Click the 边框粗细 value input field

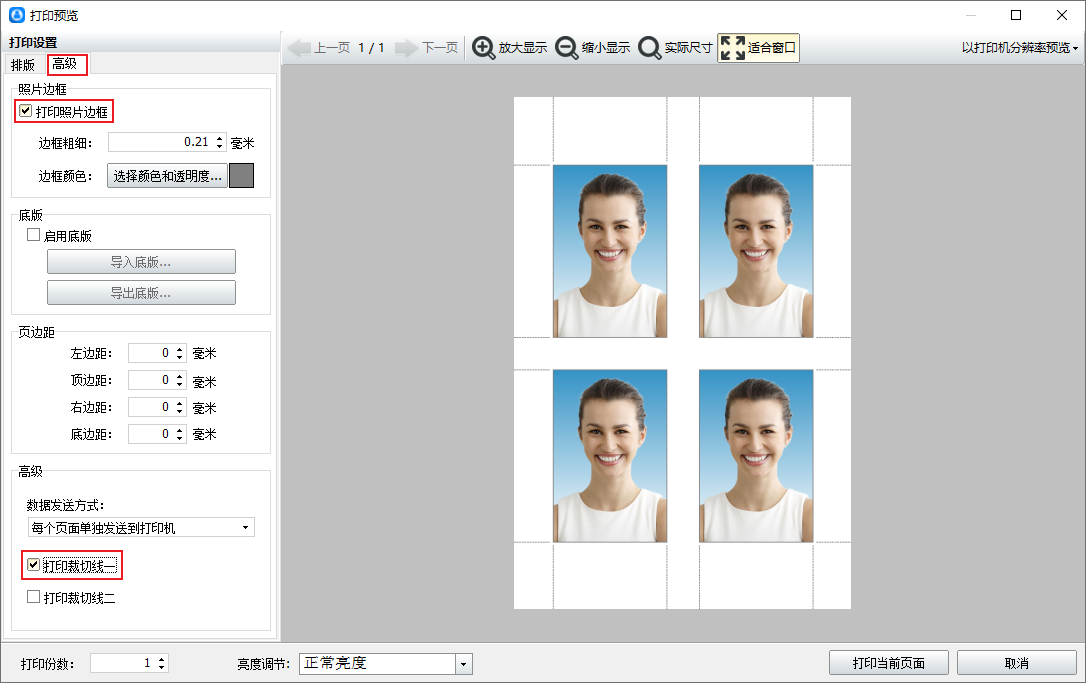point(160,143)
